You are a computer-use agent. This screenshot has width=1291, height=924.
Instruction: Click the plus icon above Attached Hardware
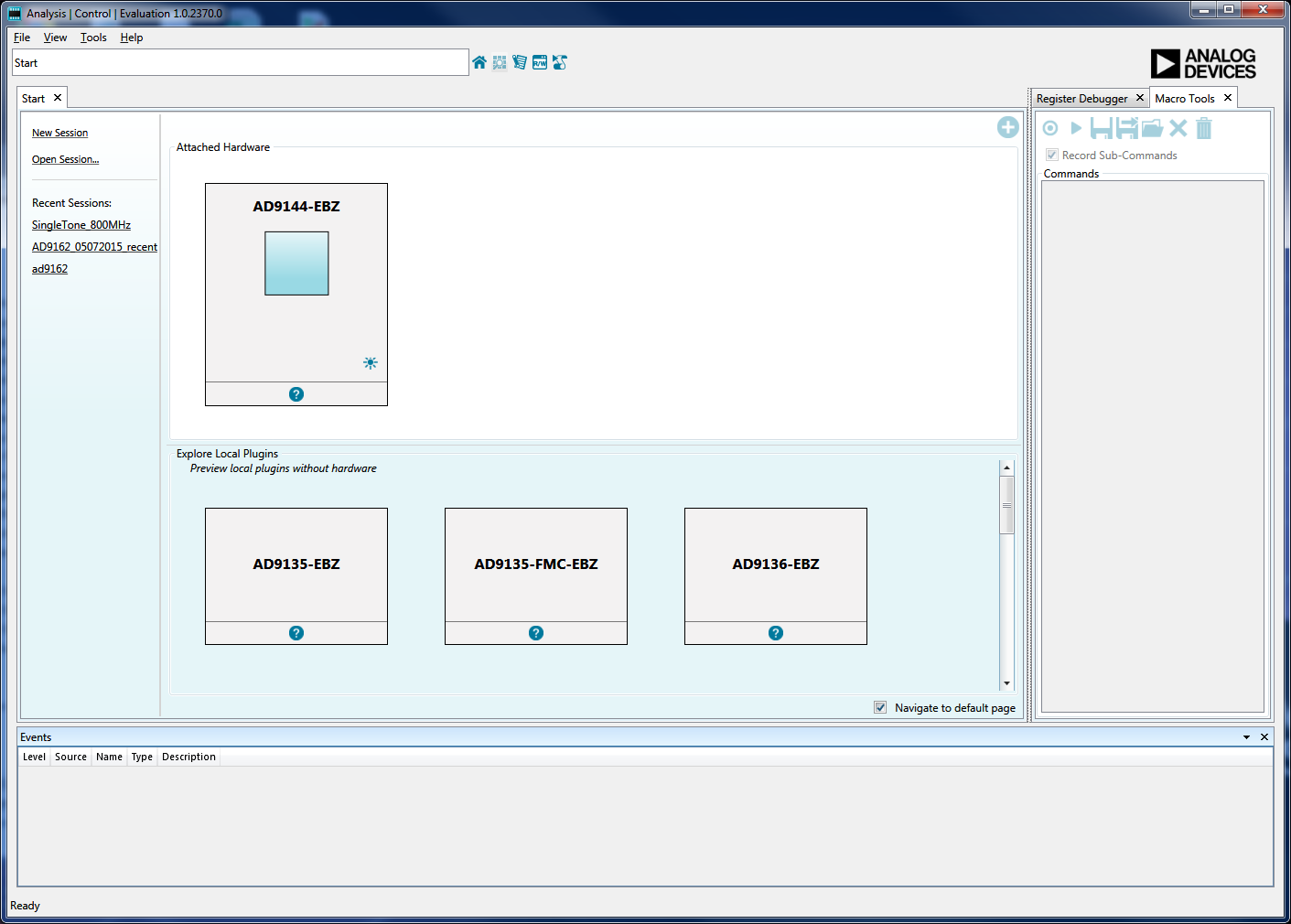(x=1007, y=127)
